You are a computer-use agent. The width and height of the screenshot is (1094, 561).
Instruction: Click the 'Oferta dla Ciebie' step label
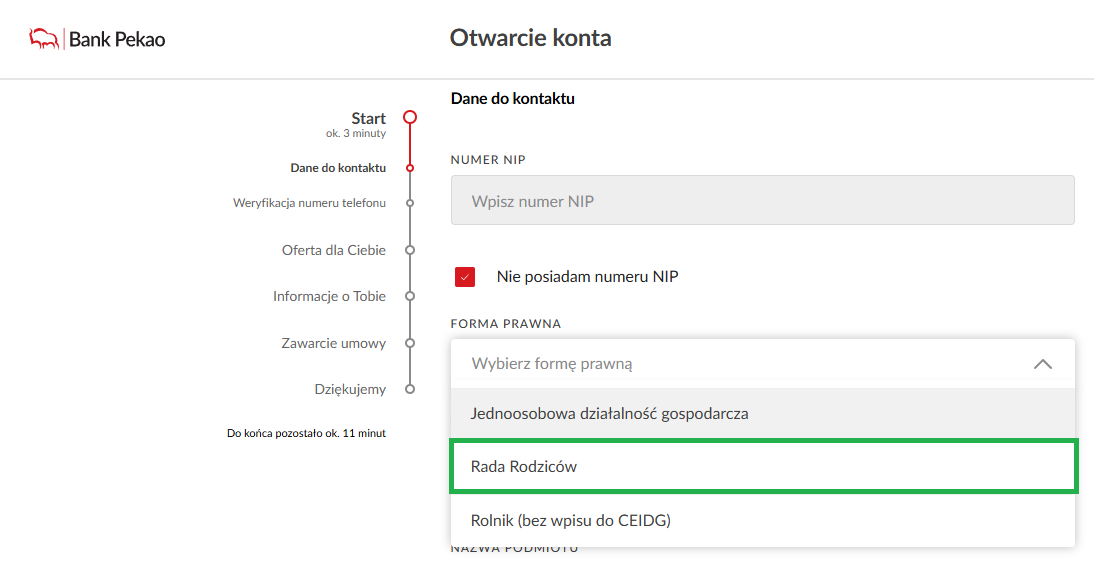(x=333, y=250)
